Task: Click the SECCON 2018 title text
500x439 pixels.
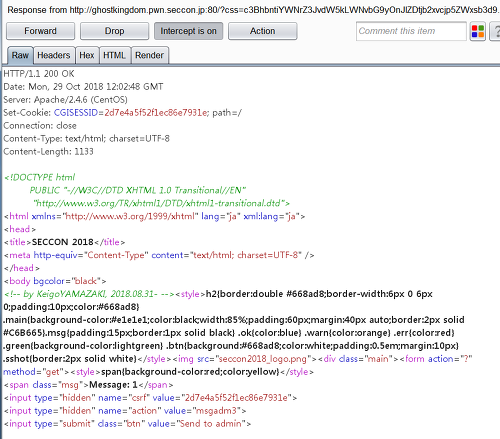Action: tap(63, 242)
